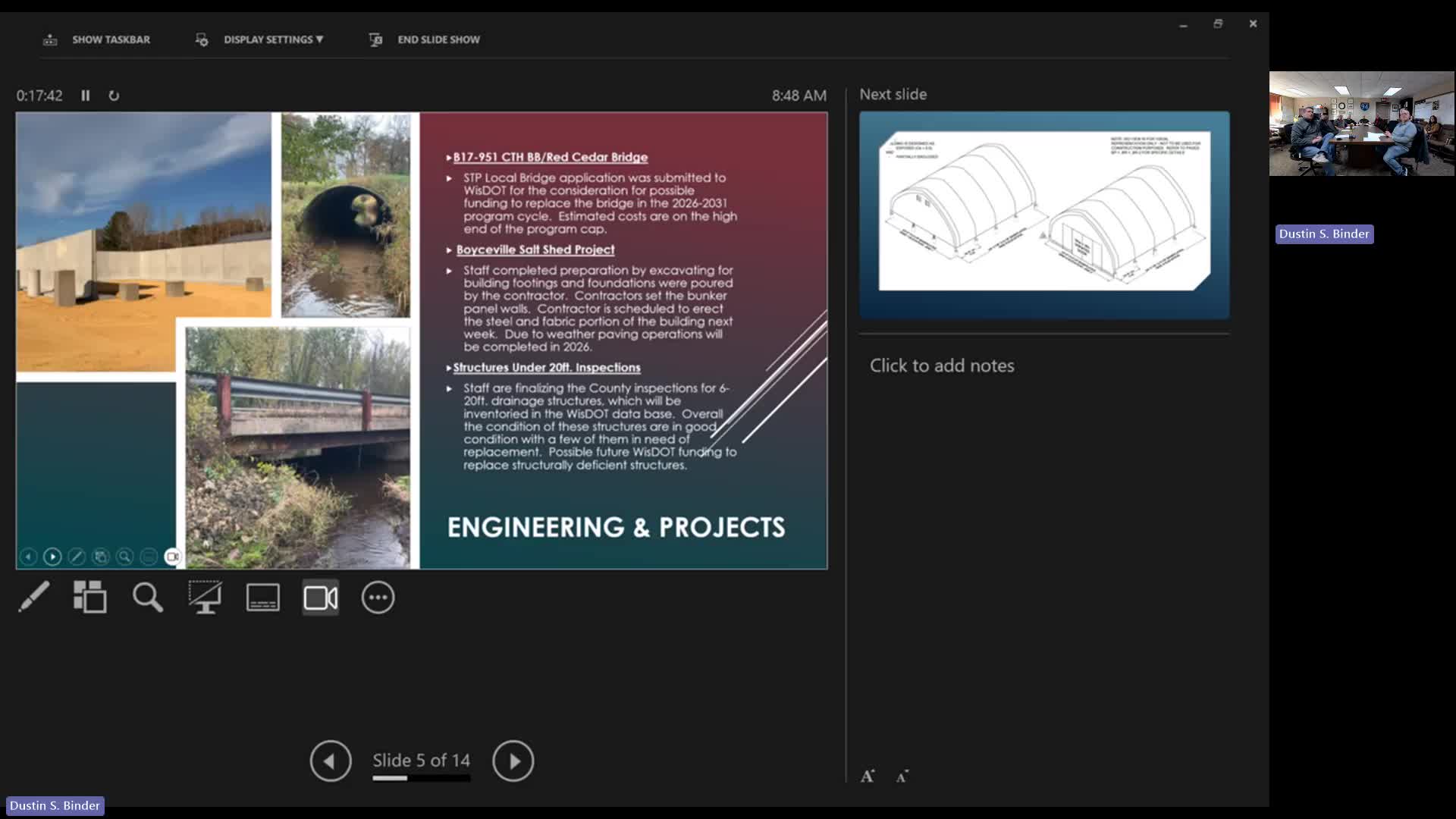This screenshot has width=1456, height=819.
Task: Click Show Taskbar
Action: pyautogui.click(x=111, y=39)
